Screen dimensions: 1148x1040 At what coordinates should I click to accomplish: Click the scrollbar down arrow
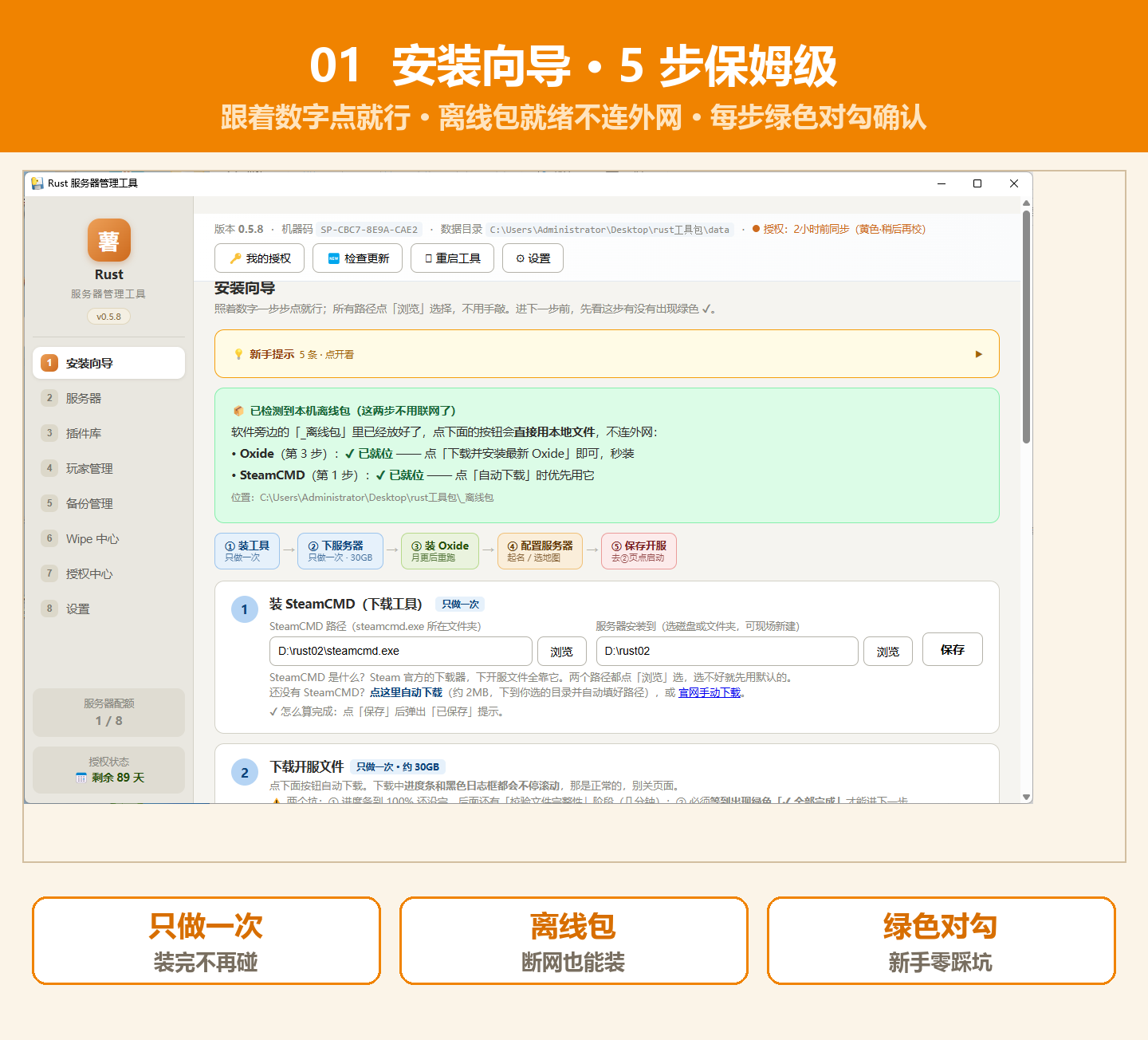1026,797
